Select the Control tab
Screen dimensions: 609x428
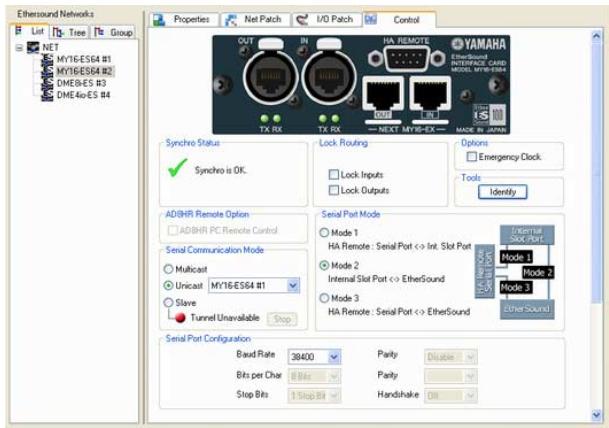point(399,19)
